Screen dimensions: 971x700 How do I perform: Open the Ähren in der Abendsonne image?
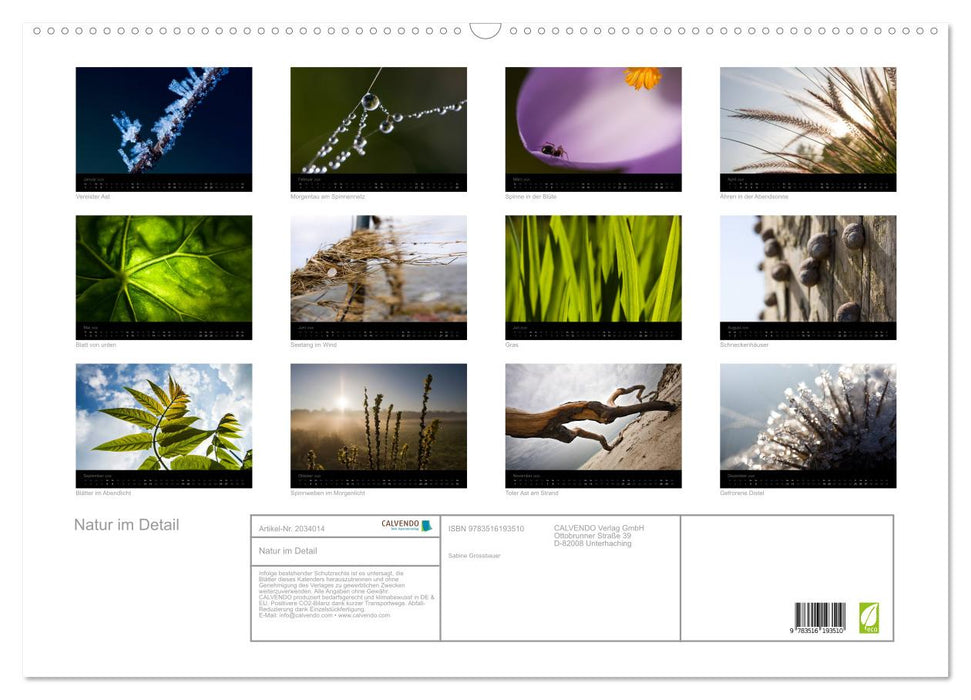(x=806, y=128)
